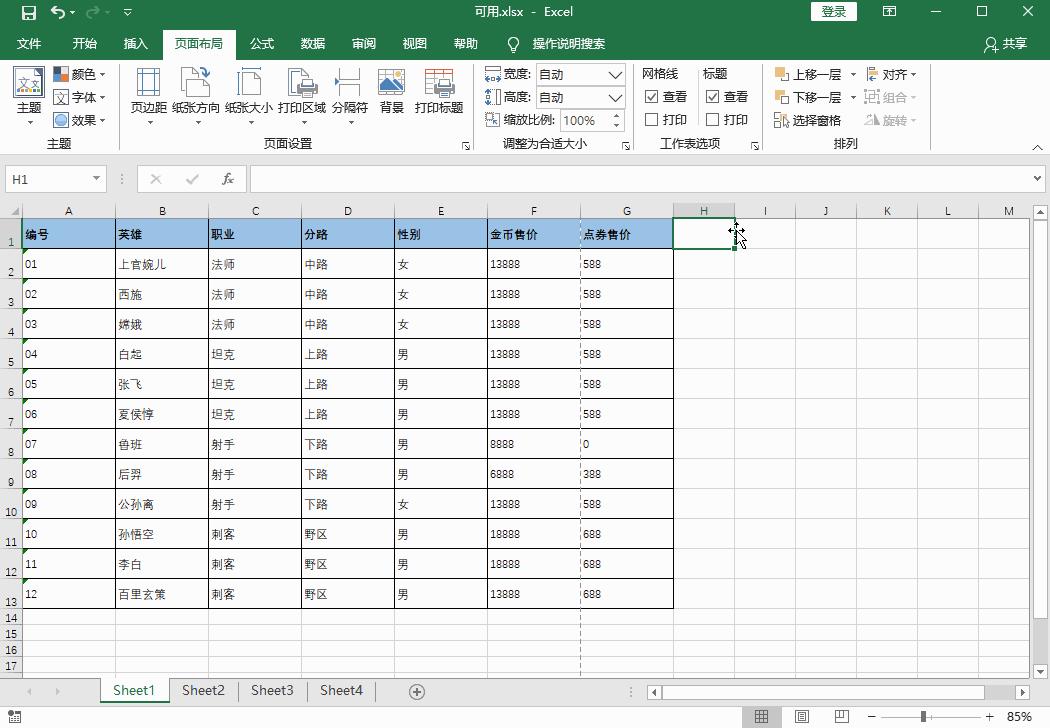Open 打印标题 (Print Titles) settings

[439, 90]
